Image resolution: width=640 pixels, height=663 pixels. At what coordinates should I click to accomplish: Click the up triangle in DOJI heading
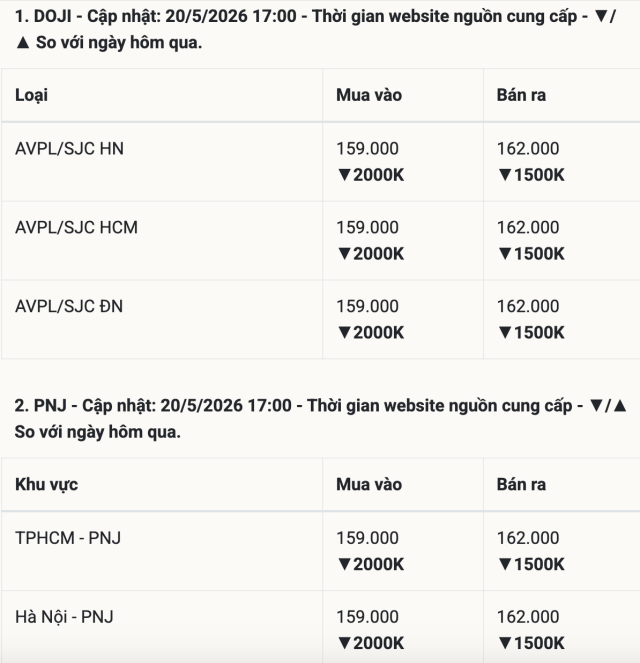(x=22, y=43)
